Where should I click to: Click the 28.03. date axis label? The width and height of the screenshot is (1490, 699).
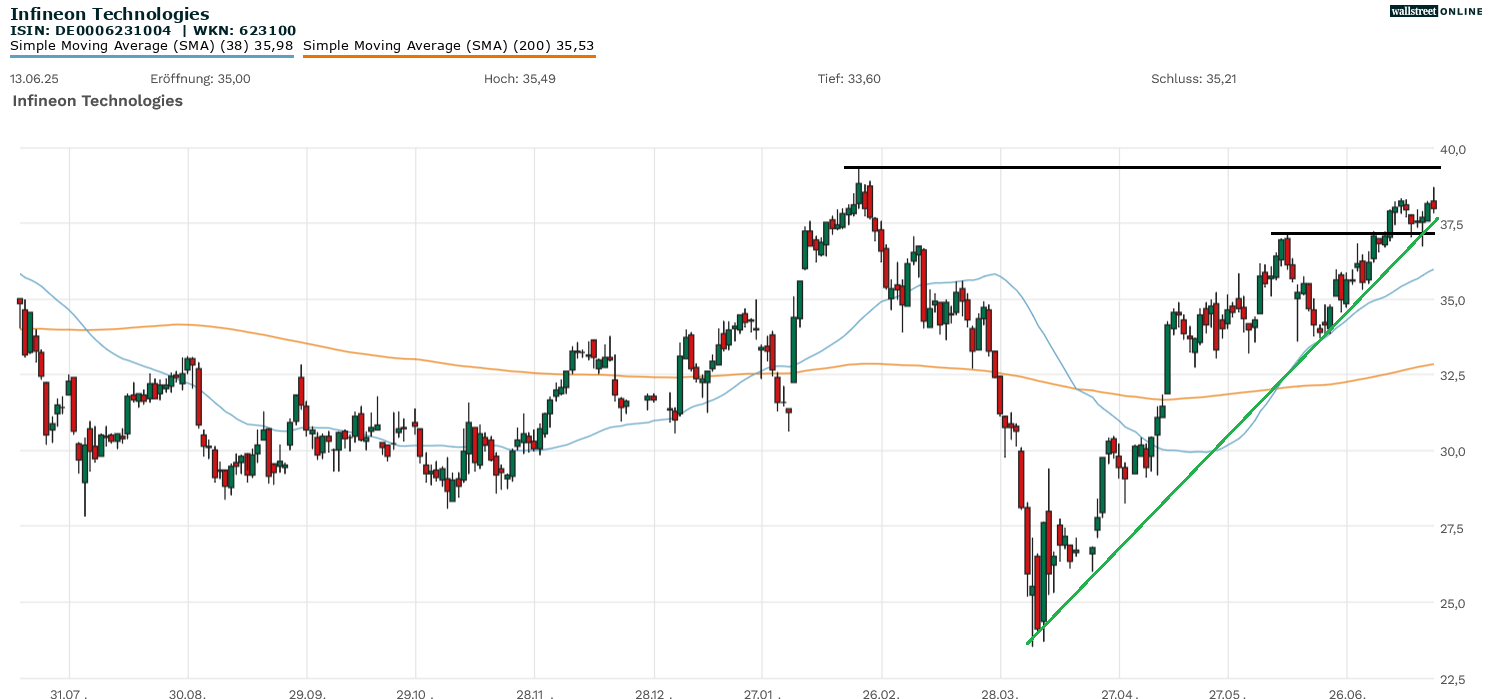pyautogui.click(x=1000, y=693)
